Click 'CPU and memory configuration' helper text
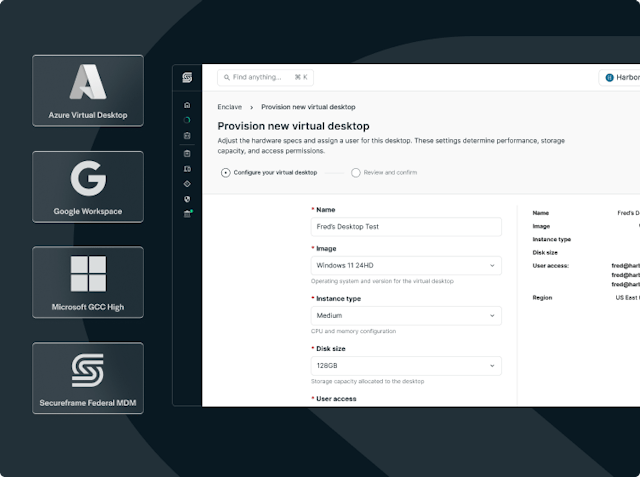This screenshot has width=640, height=477. (x=353, y=331)
